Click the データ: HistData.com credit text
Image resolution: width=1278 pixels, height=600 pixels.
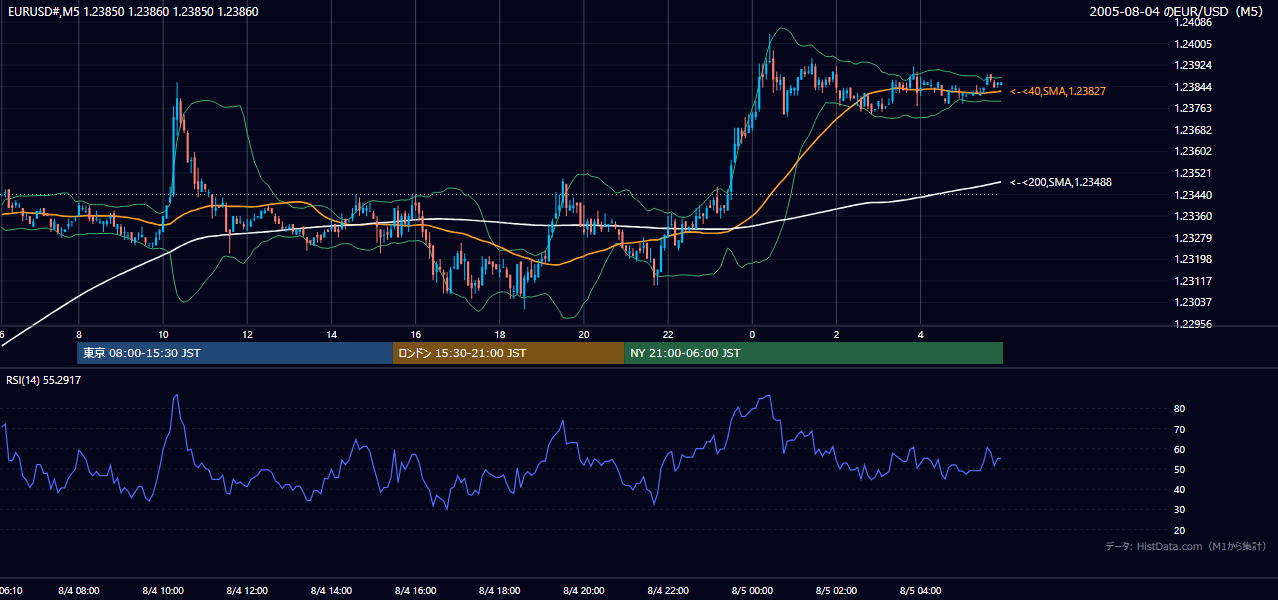tap(1186, 546)
